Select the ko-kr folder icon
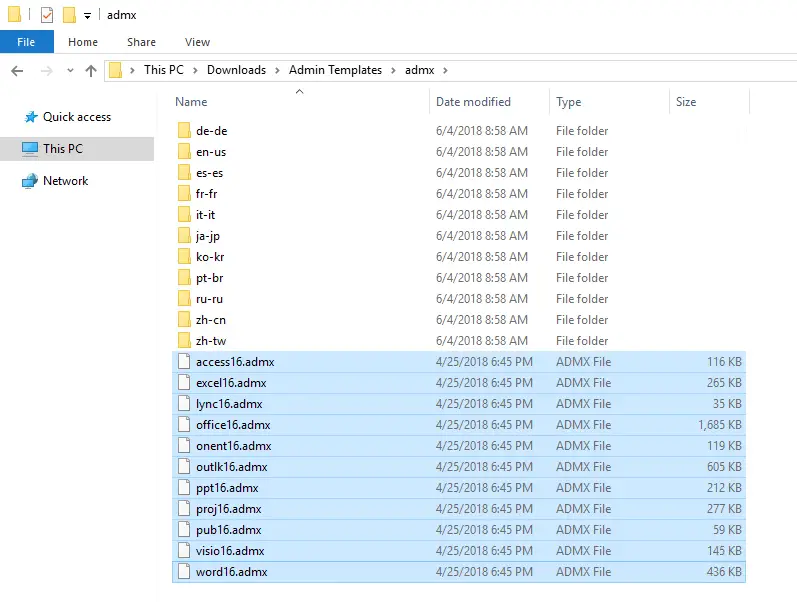 tap(184, 256)
